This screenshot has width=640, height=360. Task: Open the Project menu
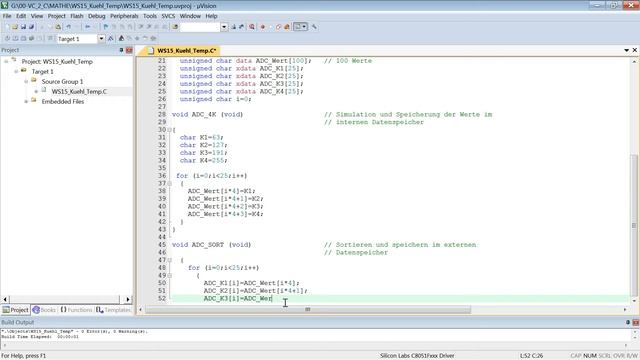[56, 16]
